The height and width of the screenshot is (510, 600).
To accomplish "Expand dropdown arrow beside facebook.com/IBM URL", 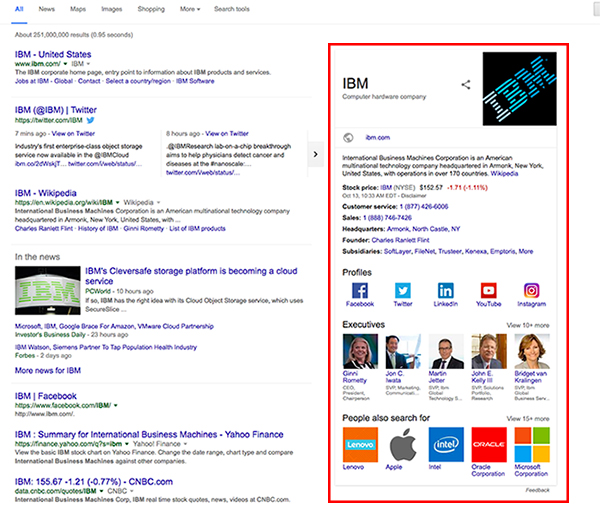I will tap(116, 406).
